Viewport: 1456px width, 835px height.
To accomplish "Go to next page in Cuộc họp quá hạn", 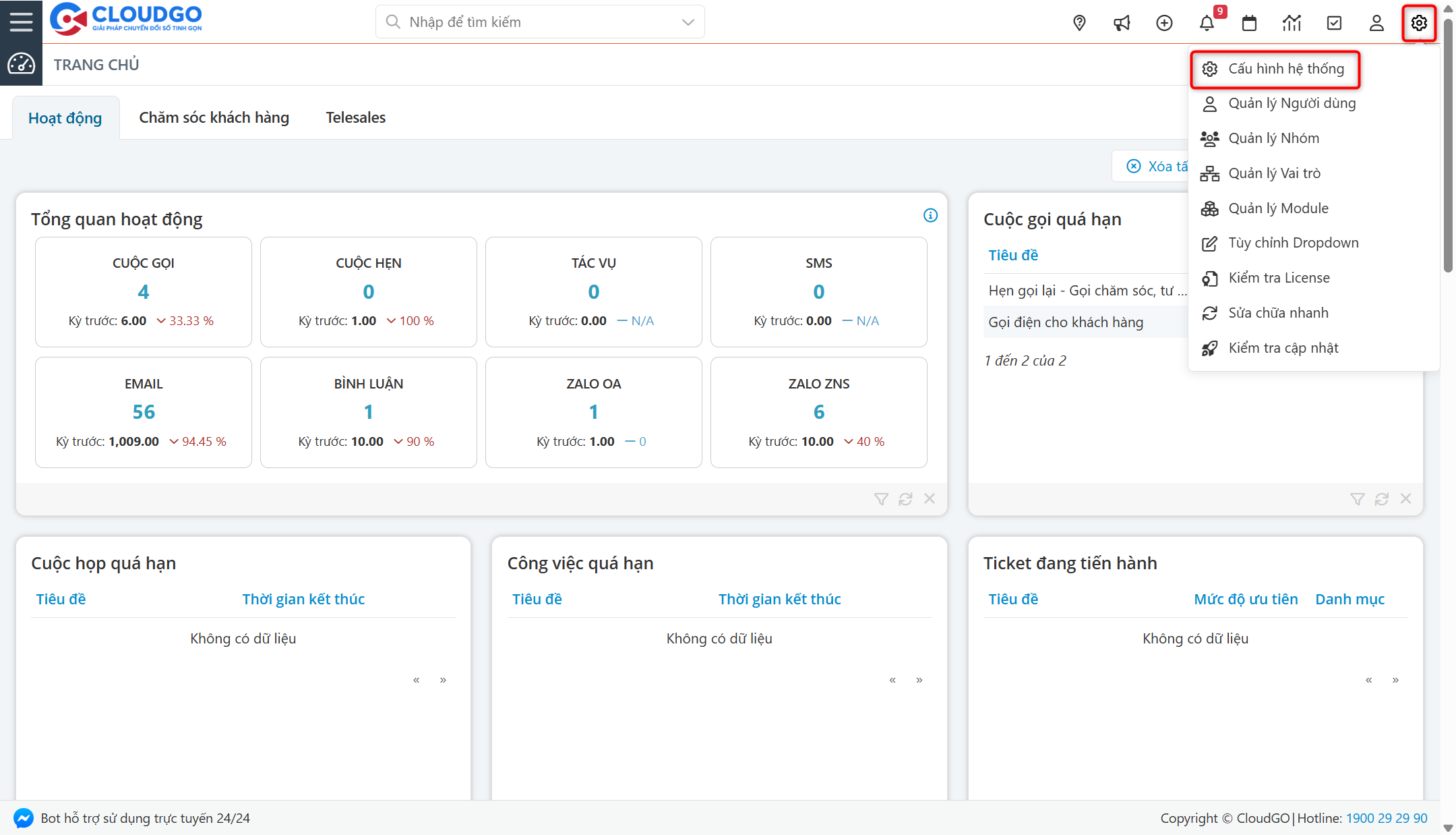I will coord(443,680).
